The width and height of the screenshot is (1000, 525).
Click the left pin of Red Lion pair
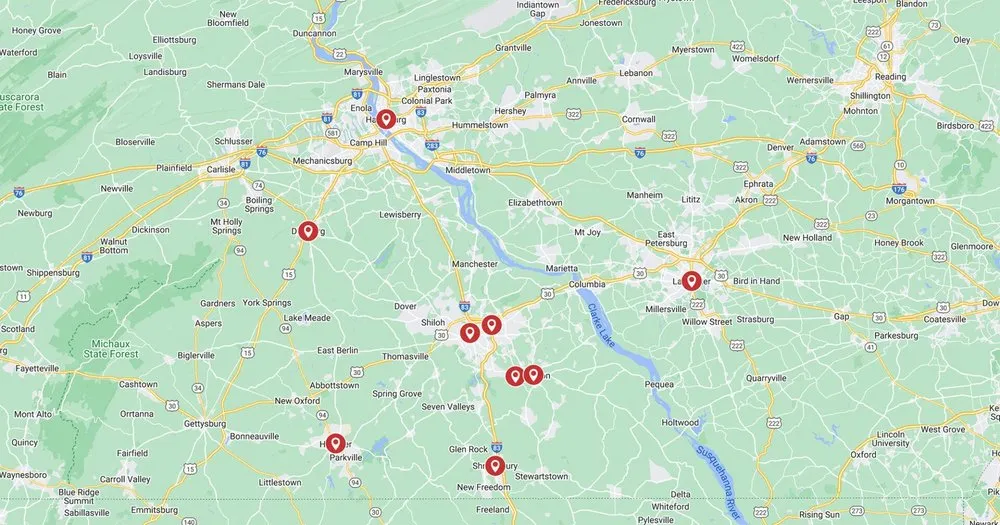[515, 376]
